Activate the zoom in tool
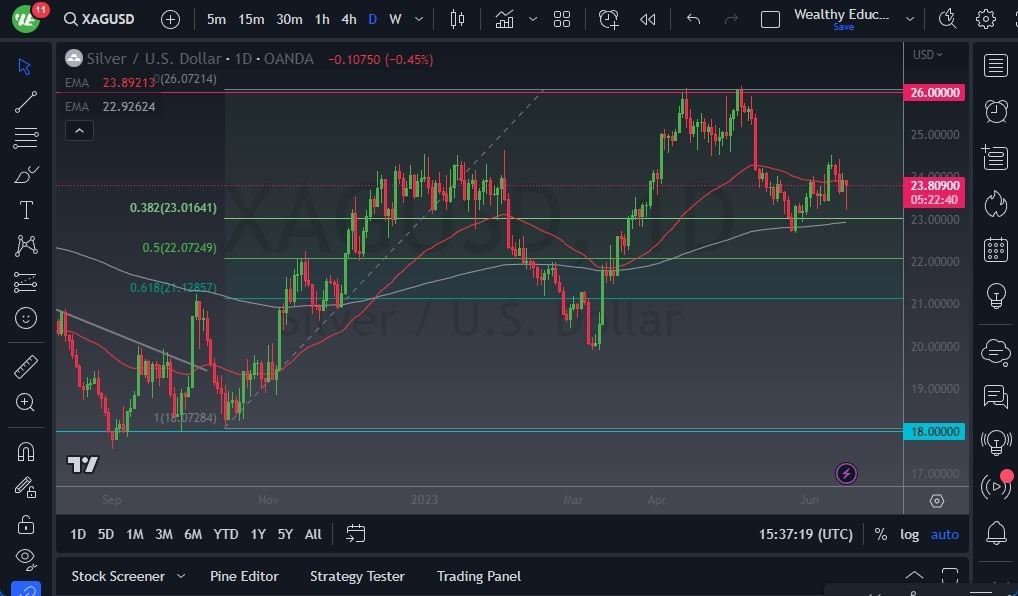The image size is (1018, 596). (x=26, y=402)
